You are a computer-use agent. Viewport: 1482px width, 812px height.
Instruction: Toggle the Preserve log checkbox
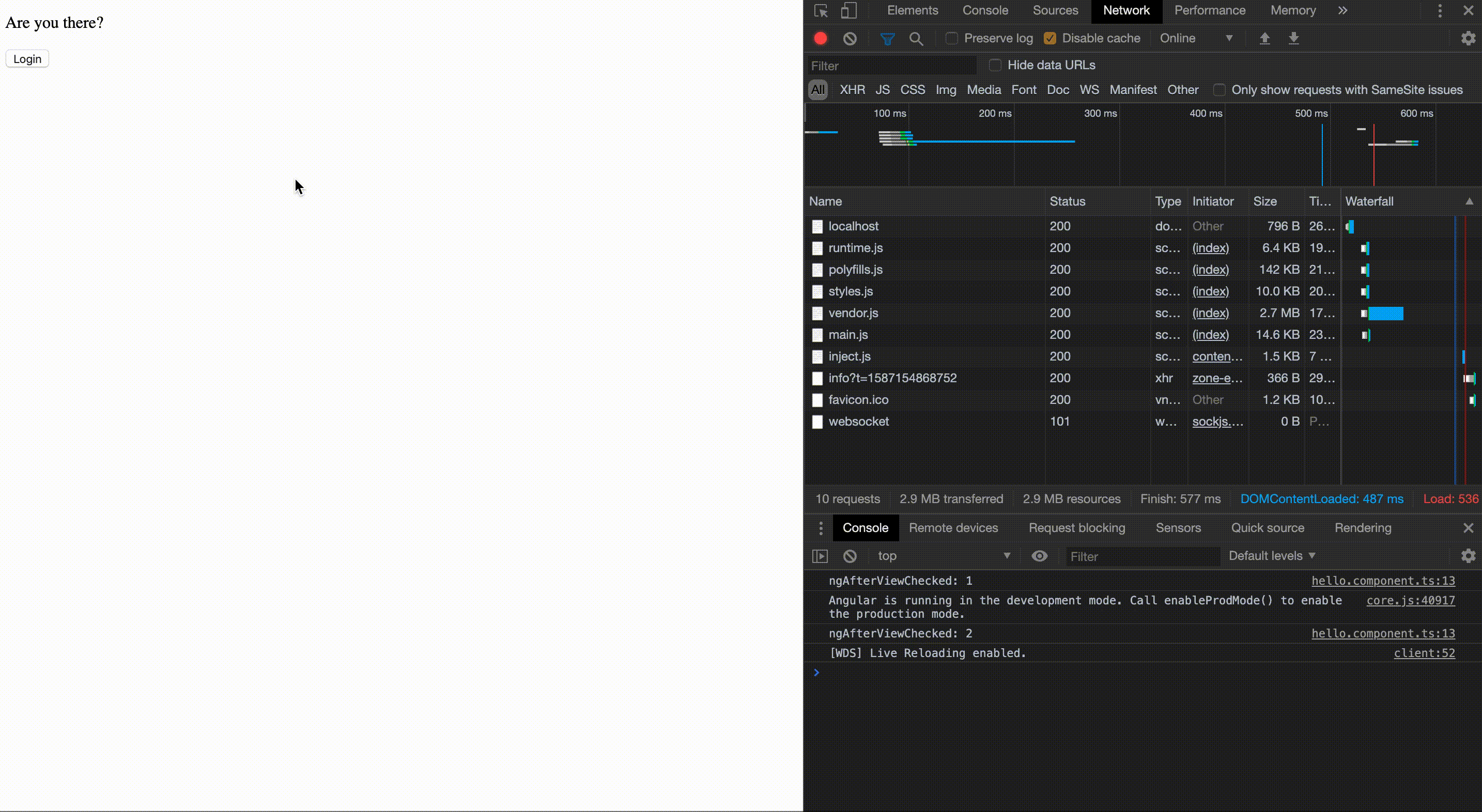point(951,38)
